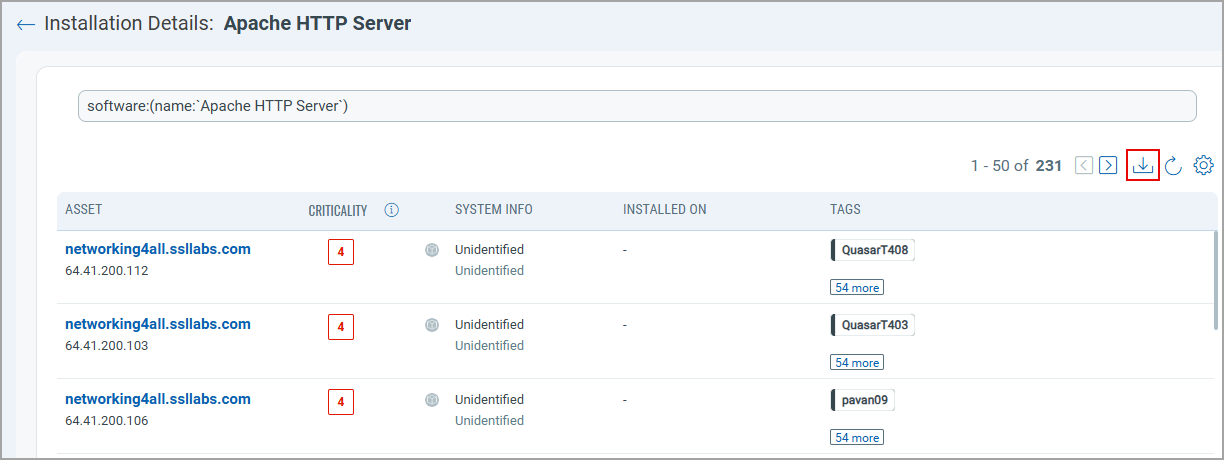Open networking4all.ssllabs.com asset at 64.41.200.103
This screenshot has width=1224, height=460.
pos(158,324)
